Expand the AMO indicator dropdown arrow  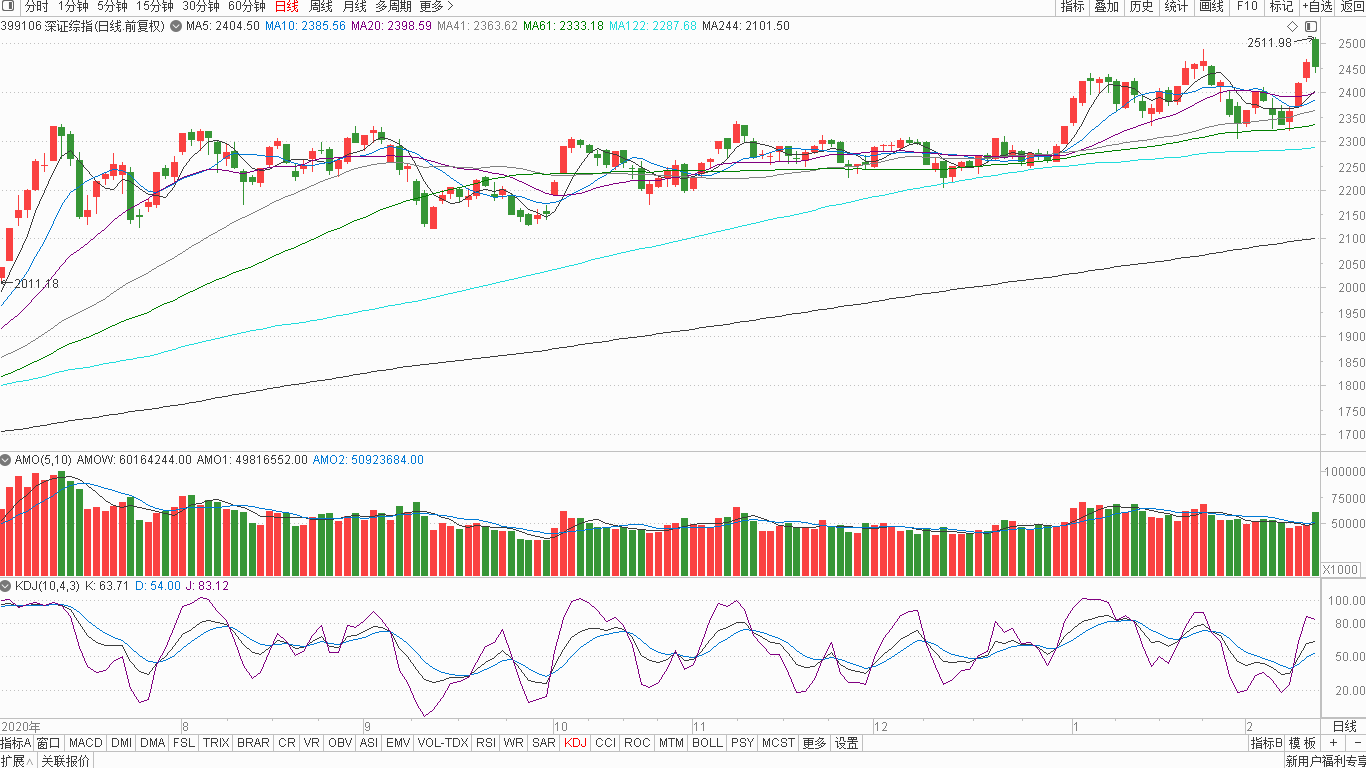click(x=6, y=460)
